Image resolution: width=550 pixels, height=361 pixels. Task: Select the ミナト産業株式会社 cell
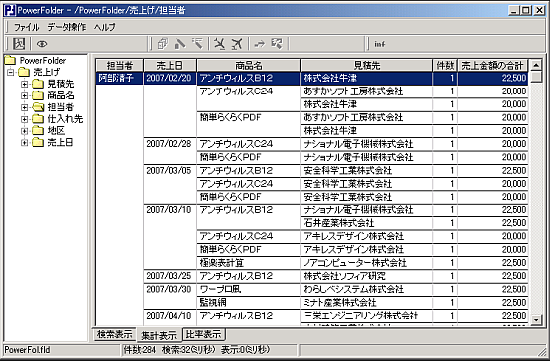[x=367, y=302]
